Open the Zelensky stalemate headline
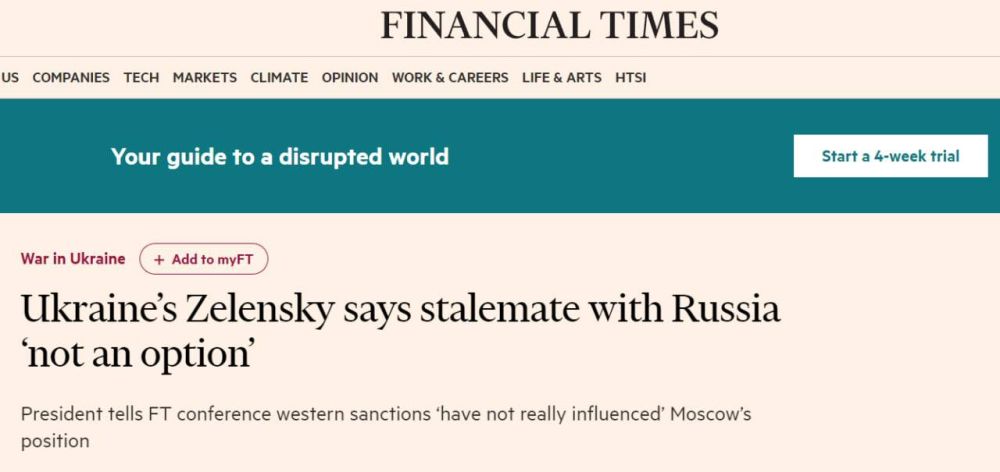 [400, 309]
